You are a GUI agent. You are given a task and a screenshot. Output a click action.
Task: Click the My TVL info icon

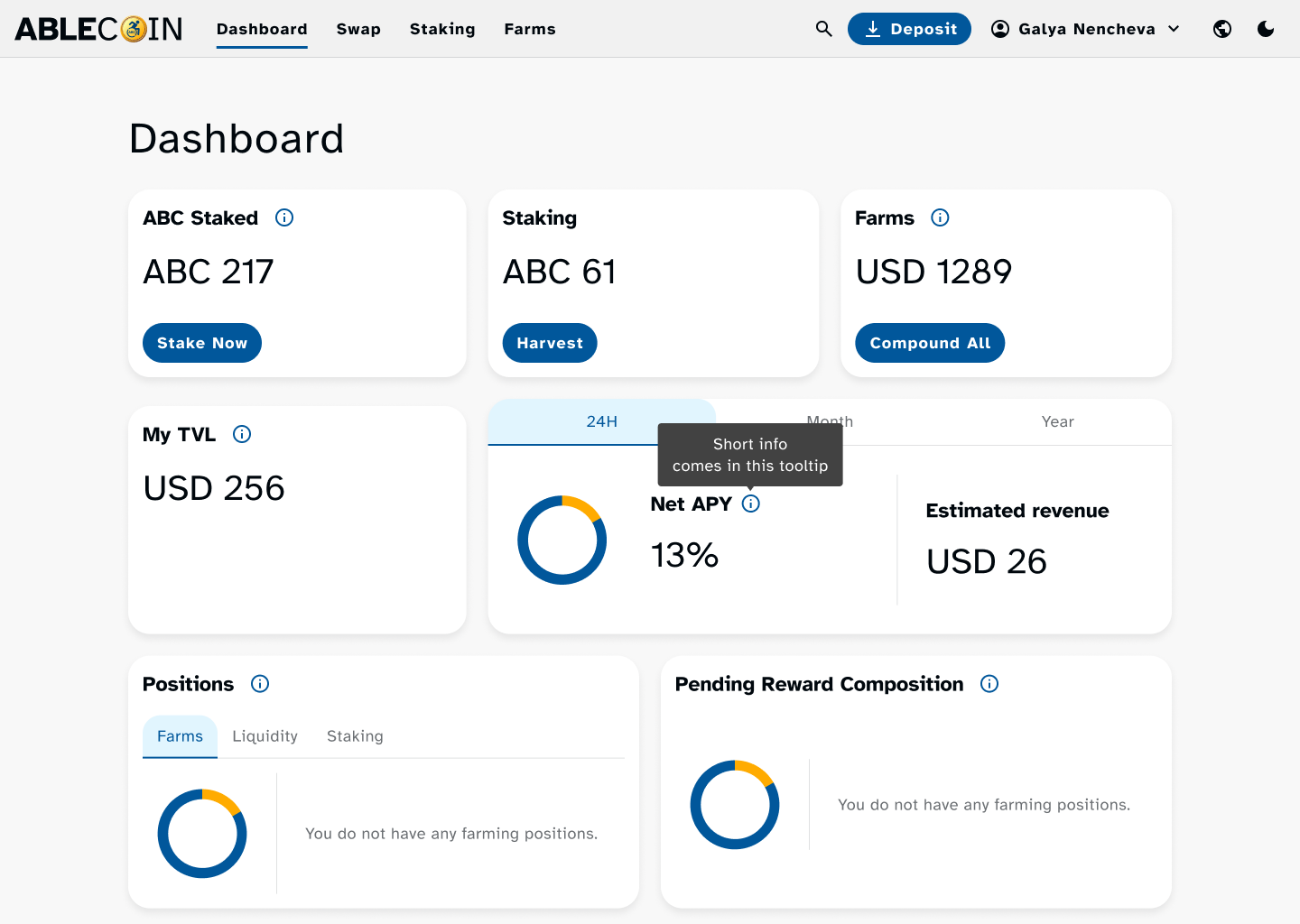(x=242, y=434)
